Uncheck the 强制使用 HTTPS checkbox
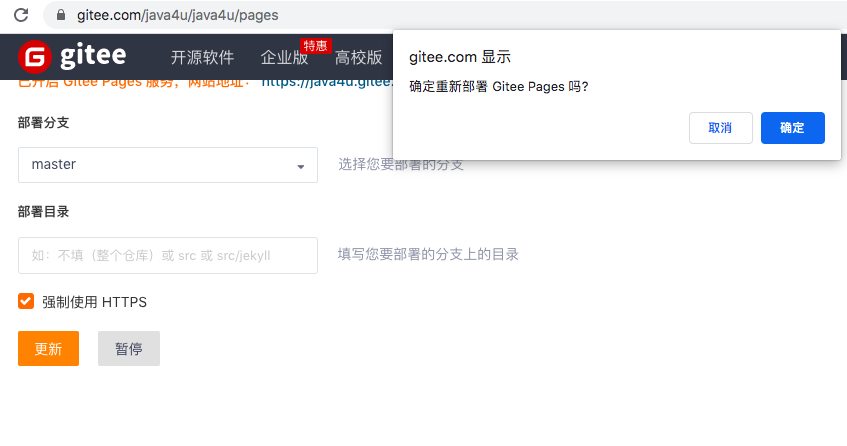Image resolution: width=847 pixels, height=446 pixels. [x=26, y=301]
